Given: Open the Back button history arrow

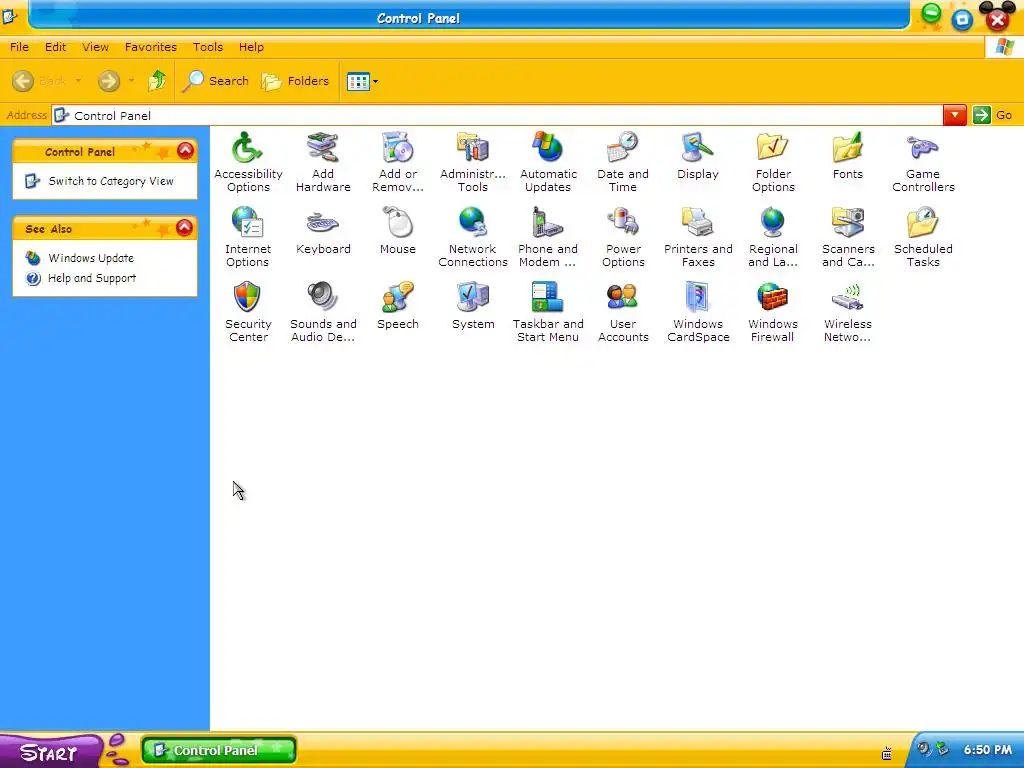Looking at the screenshot, I should pyautogui.click(x=78, y=81).
